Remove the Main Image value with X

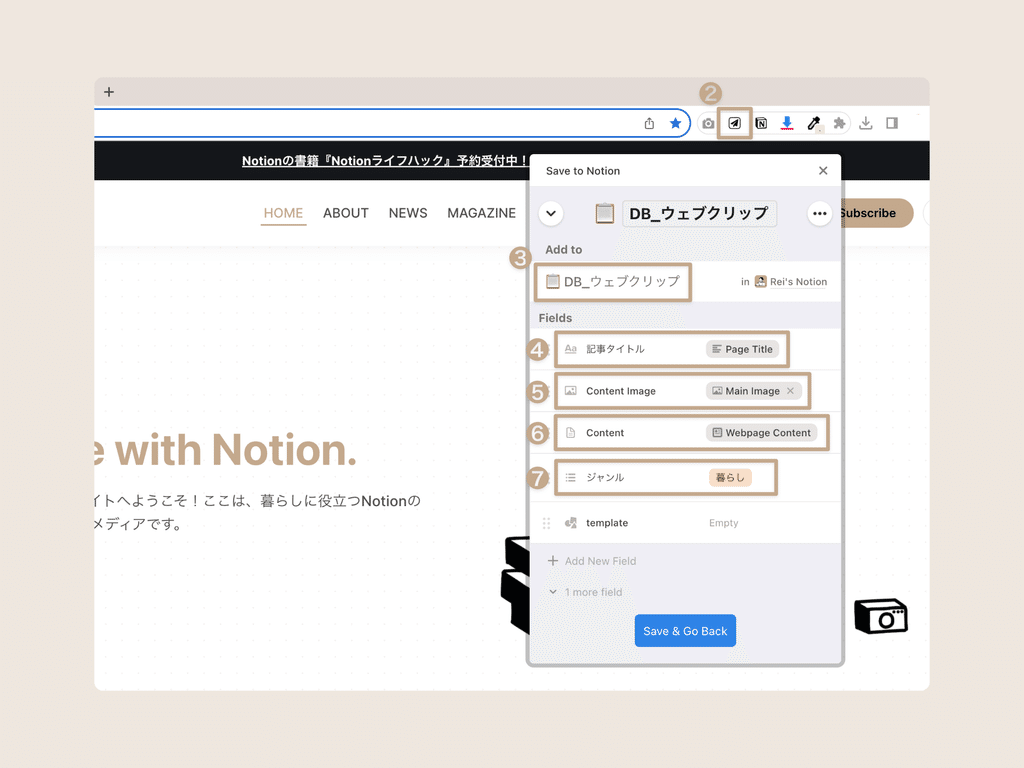790,391
